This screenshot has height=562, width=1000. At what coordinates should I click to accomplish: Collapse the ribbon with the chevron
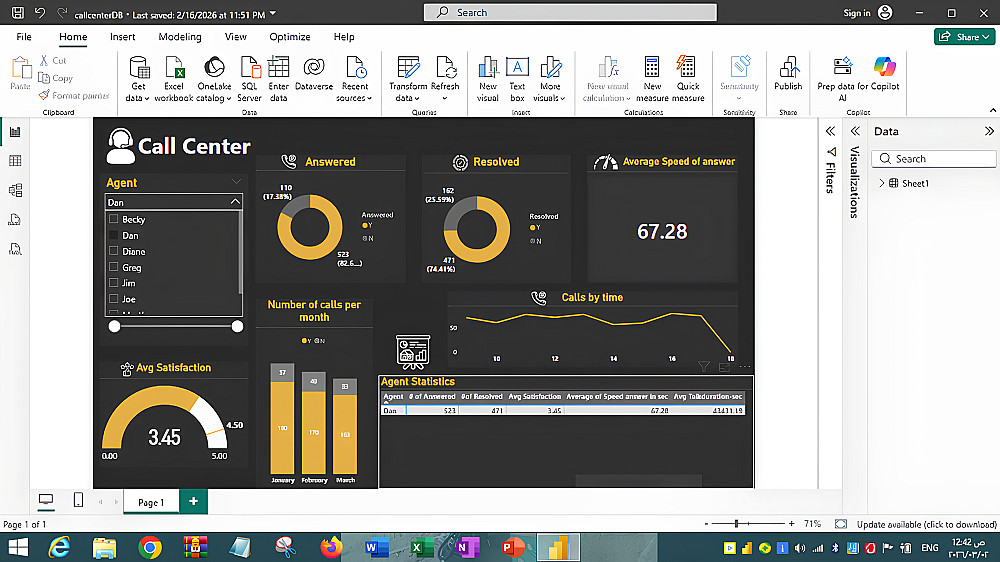tap(993, 111)
